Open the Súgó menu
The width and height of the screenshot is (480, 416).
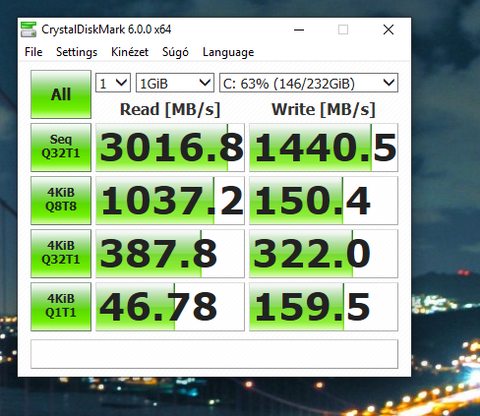(175, 52)
